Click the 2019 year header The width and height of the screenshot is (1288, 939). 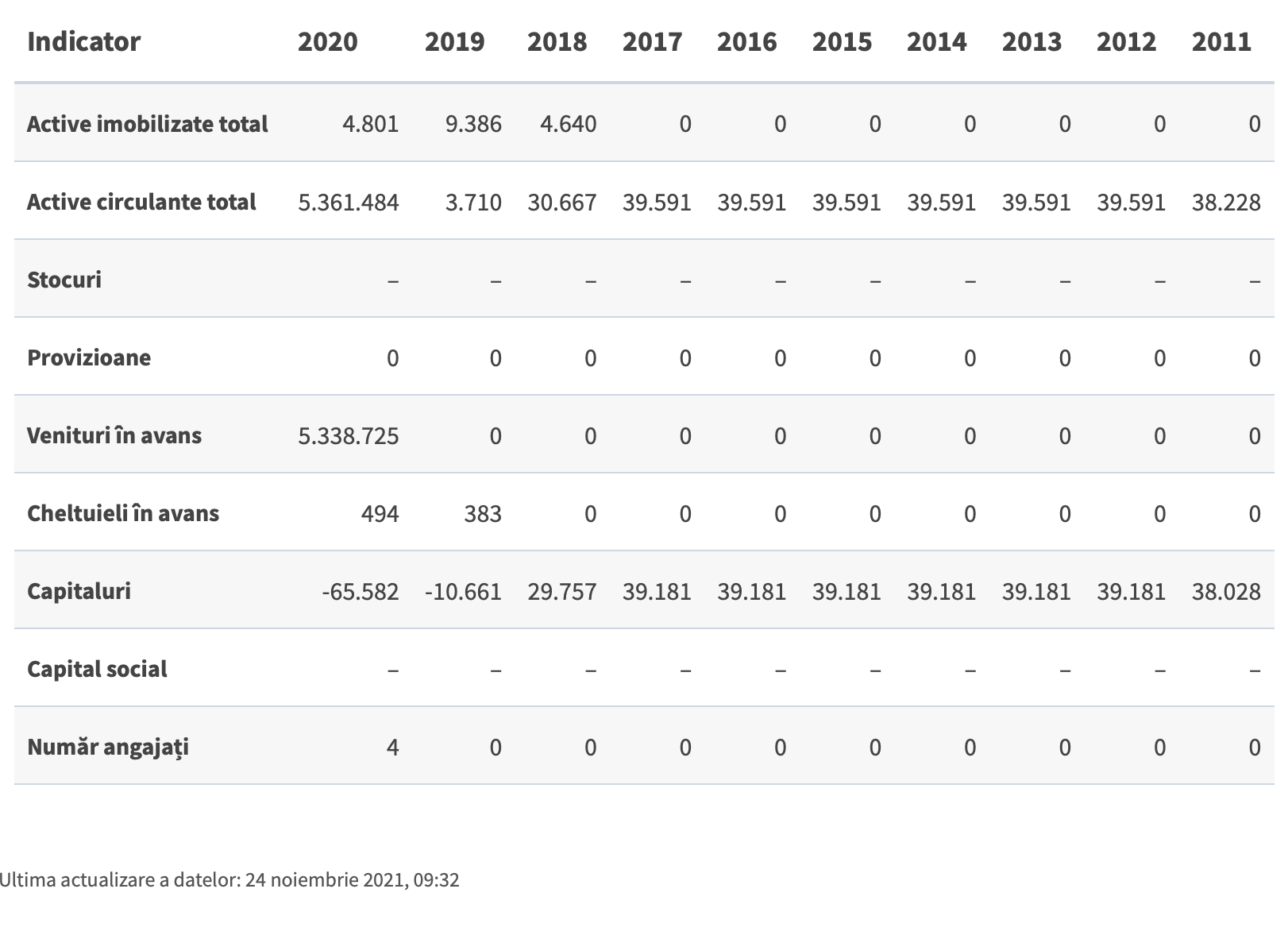[x=454, y=41]
